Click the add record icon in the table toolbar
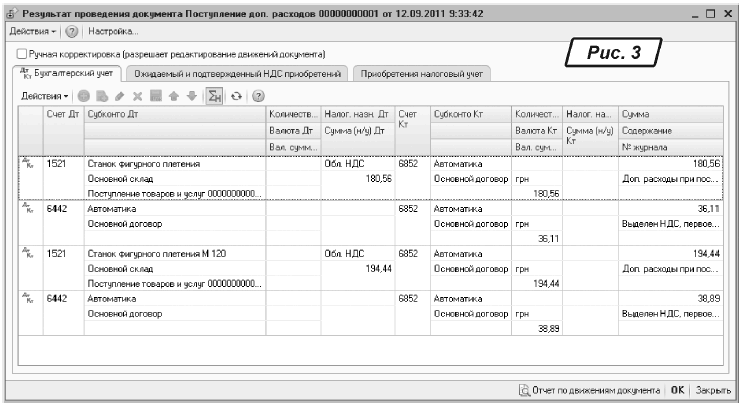Viewport: 742px width, 406px height. click(x=84, y=97)
